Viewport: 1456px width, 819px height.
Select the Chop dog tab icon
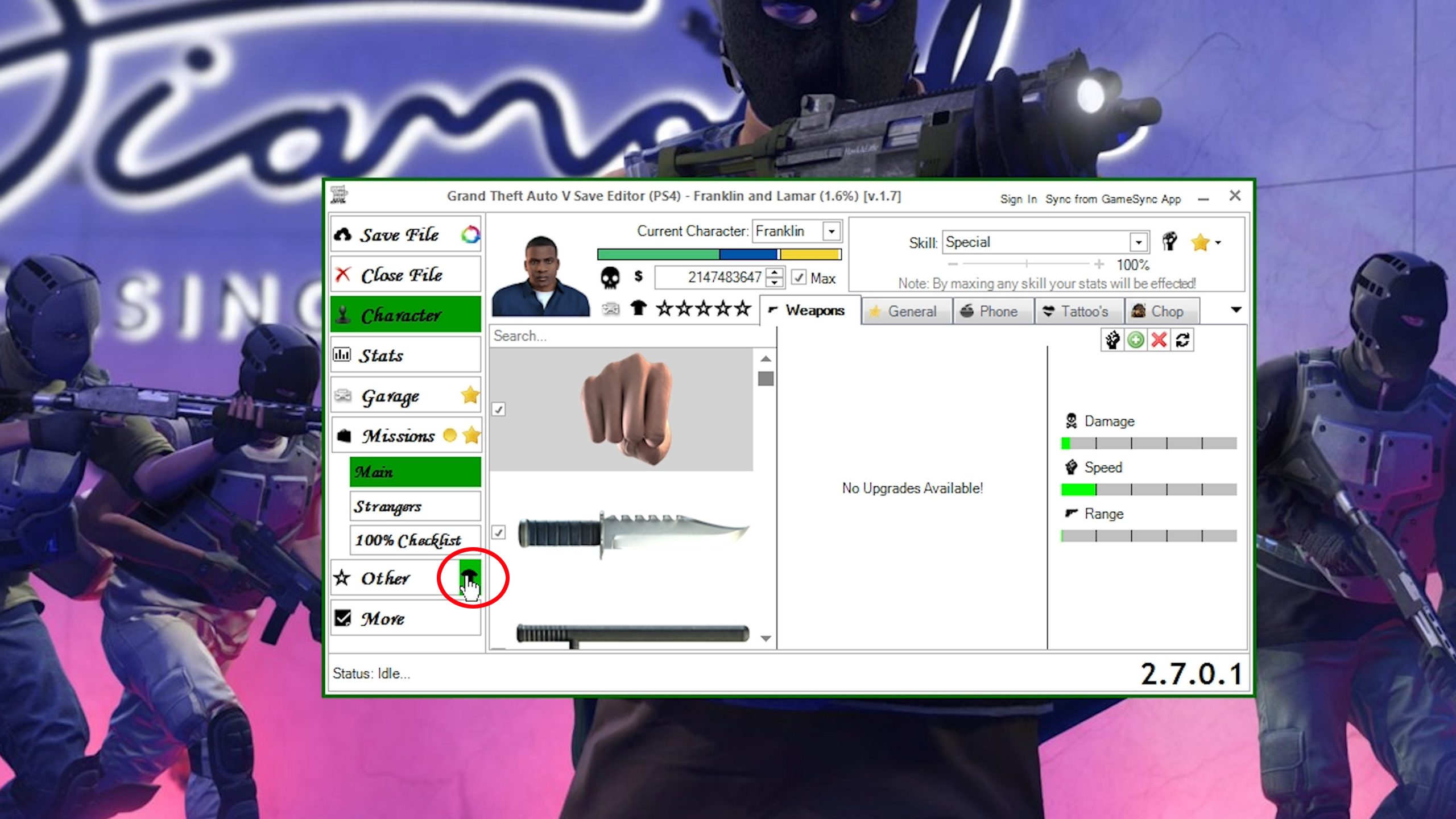1140,311
